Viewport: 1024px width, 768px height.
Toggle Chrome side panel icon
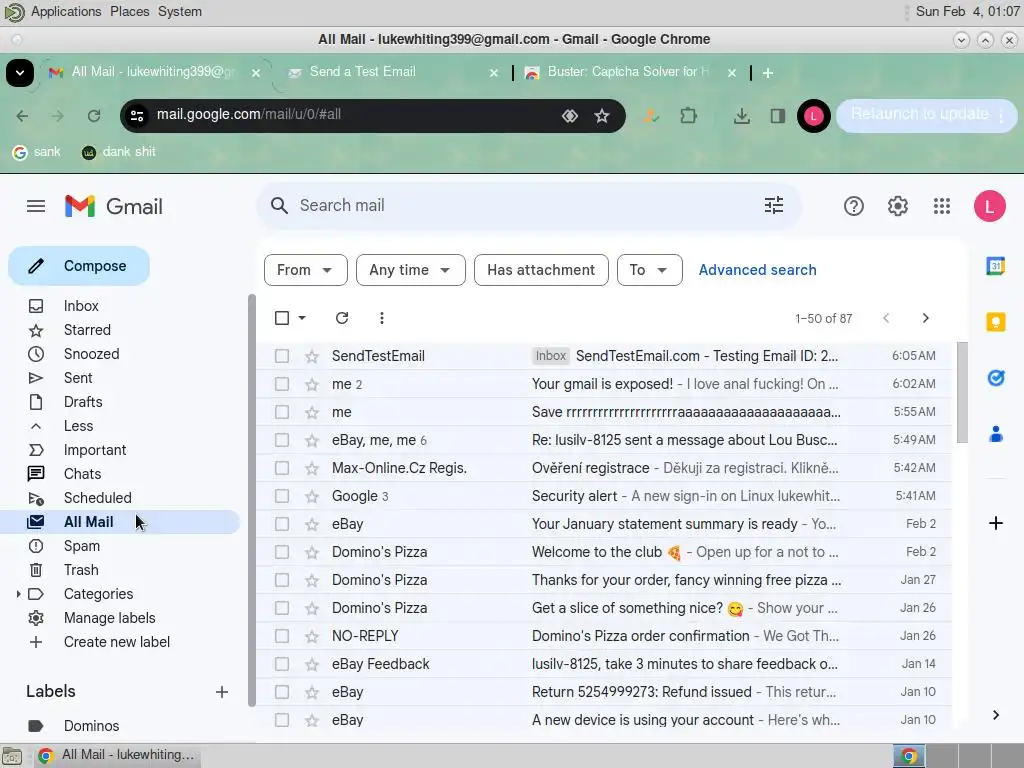(x=777, y=116)
